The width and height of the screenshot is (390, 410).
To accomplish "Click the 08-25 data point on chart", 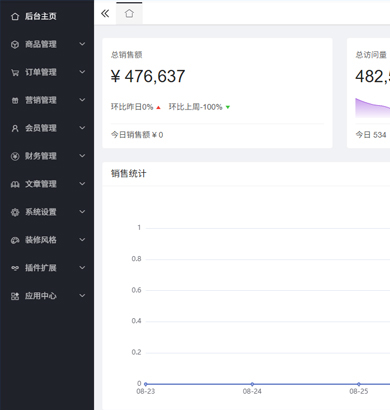I will coord(359,384).
